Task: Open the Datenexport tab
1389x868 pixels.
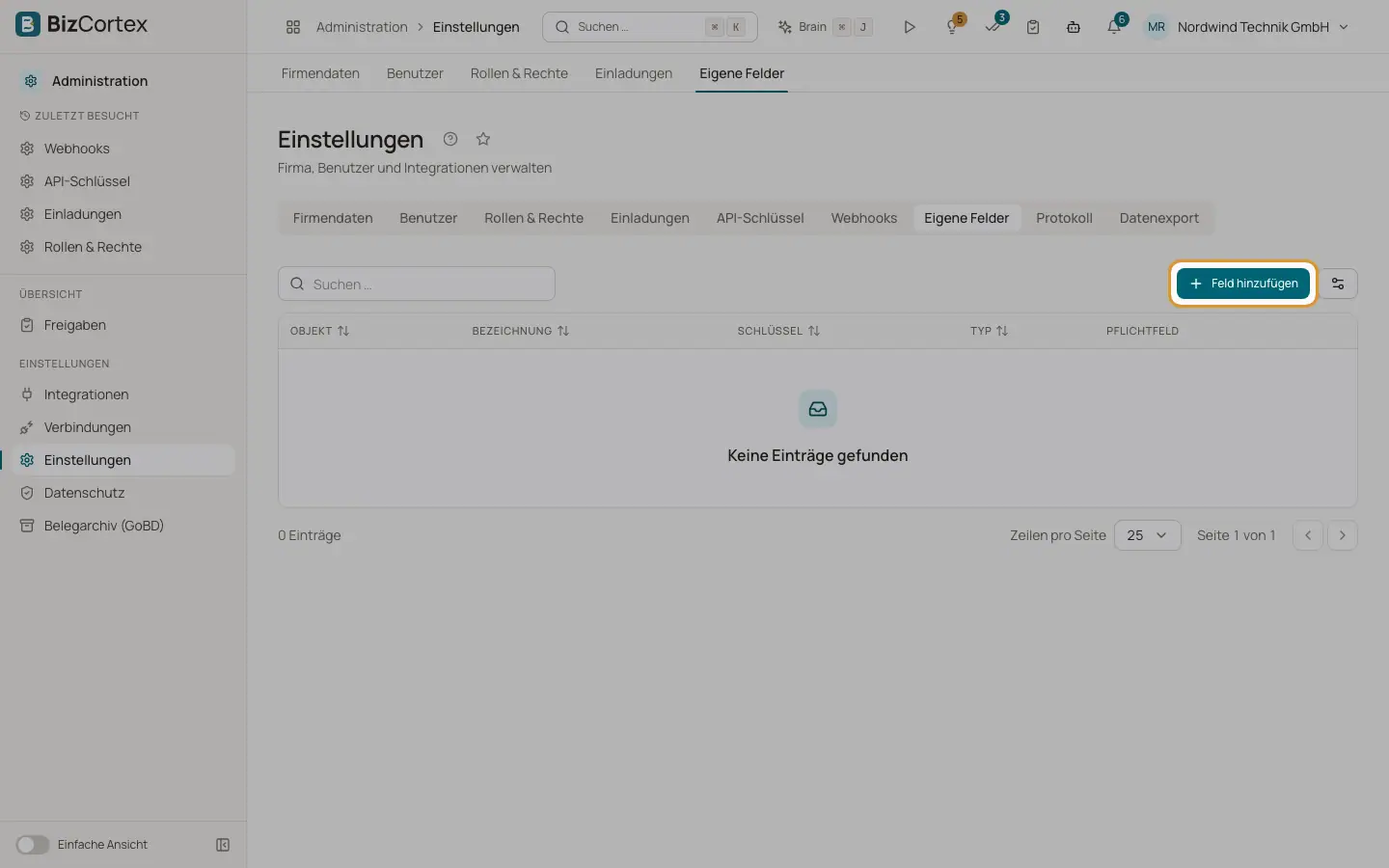Action: coord(1158,218)
